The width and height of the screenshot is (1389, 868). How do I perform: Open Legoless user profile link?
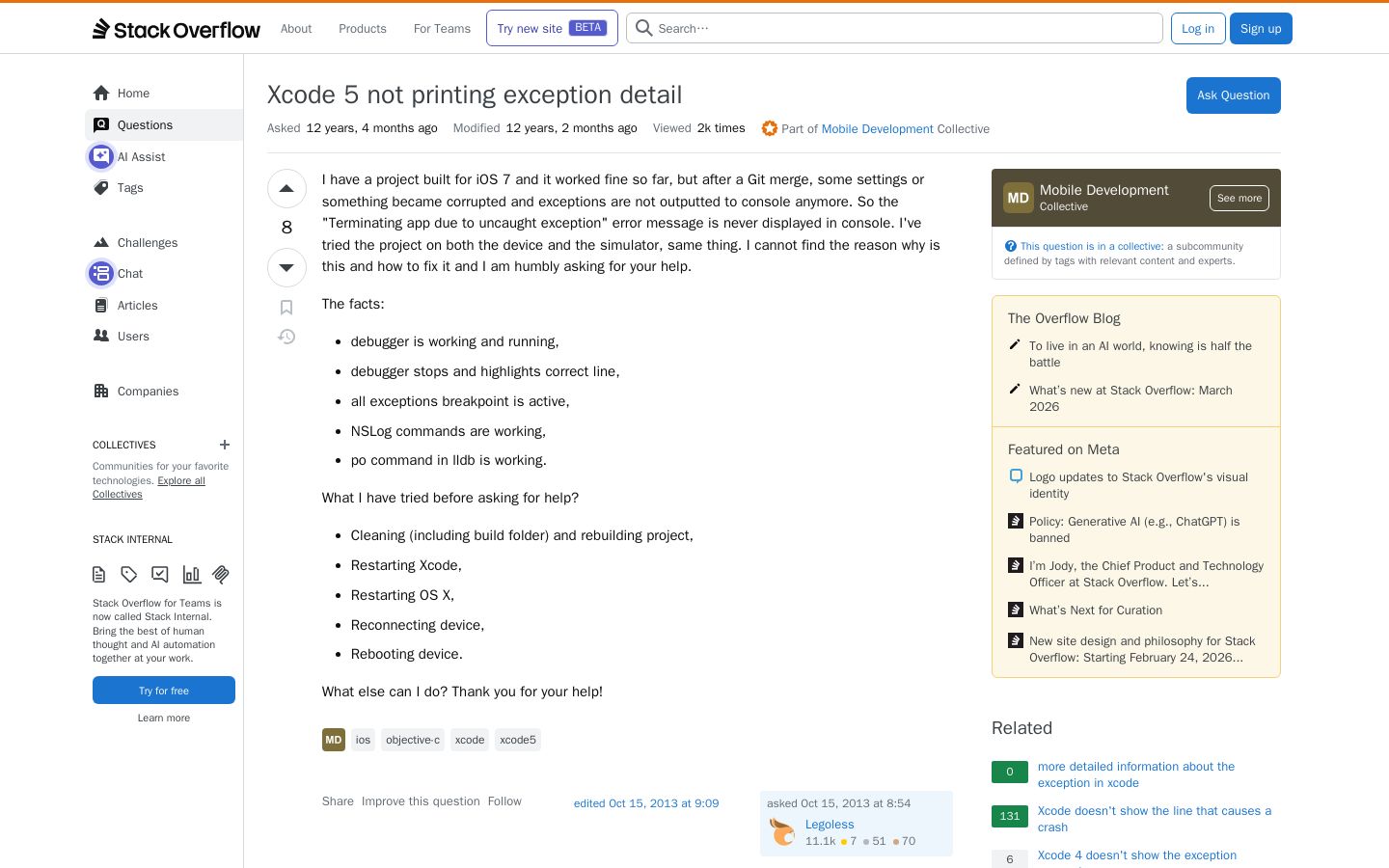click(x=830, y=825)
